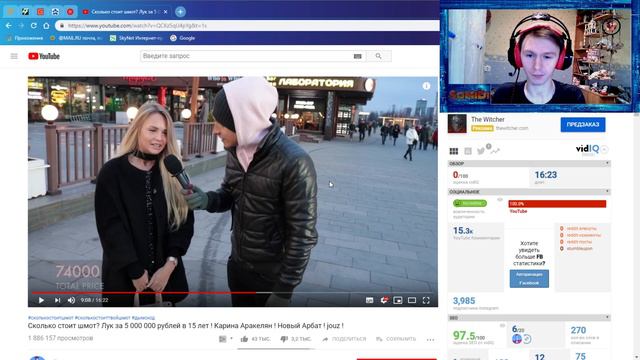Enter fullscreen in the video player
The image size is (640, 360).
click(426, 300)
